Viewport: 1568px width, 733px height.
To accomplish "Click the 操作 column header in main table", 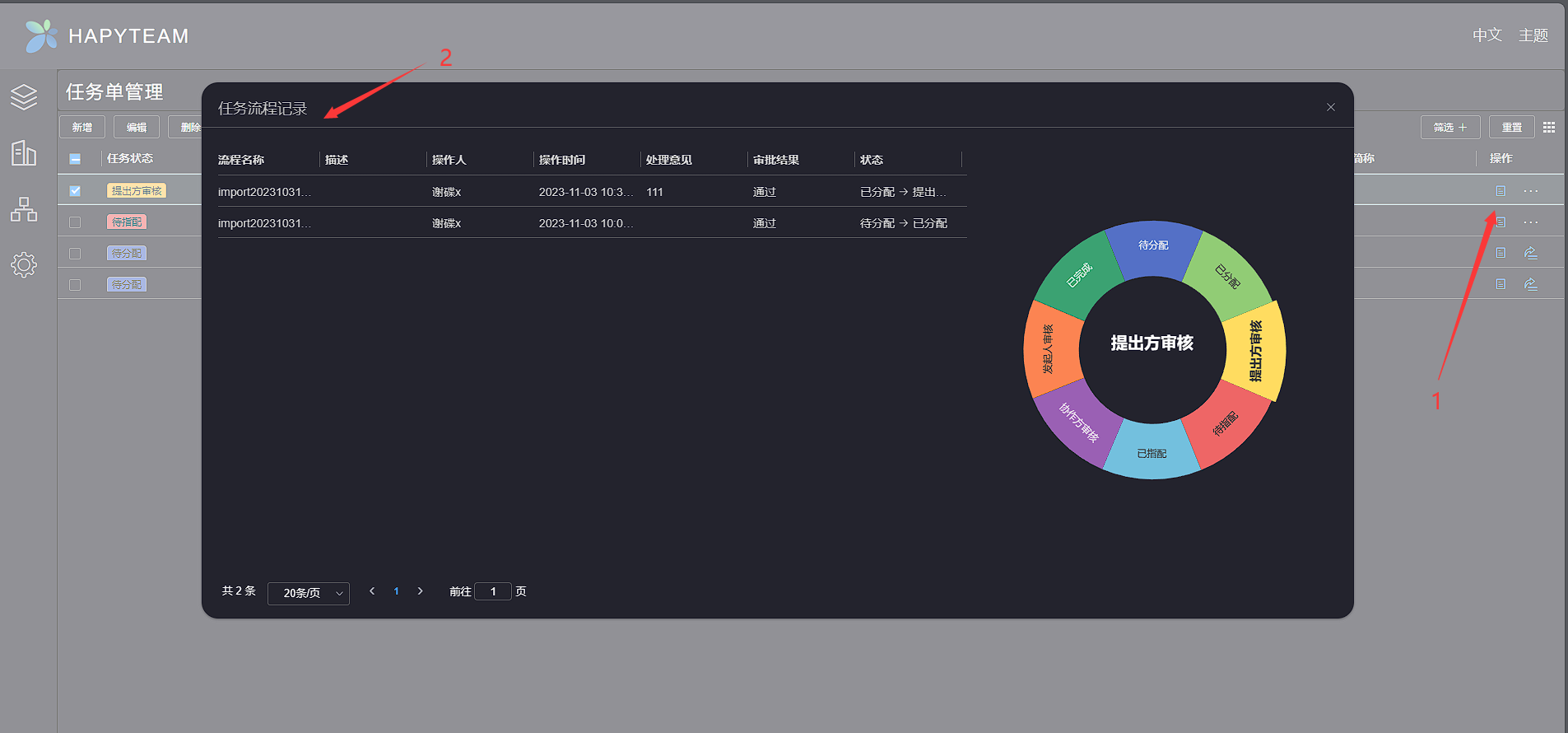I will pyautogui.click(x=1501, y=158).
